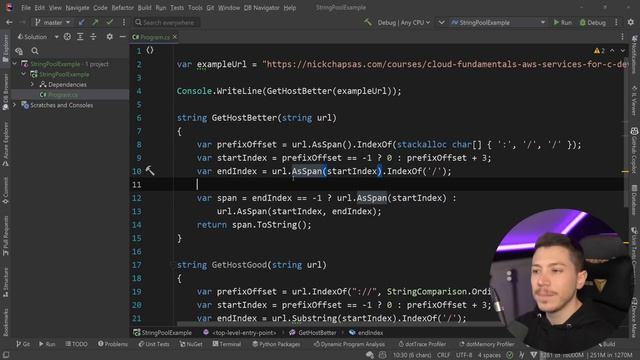Toggle the code fold marker on line 17
The width and height of the screenshot is (640, 360).
(172, 265)
